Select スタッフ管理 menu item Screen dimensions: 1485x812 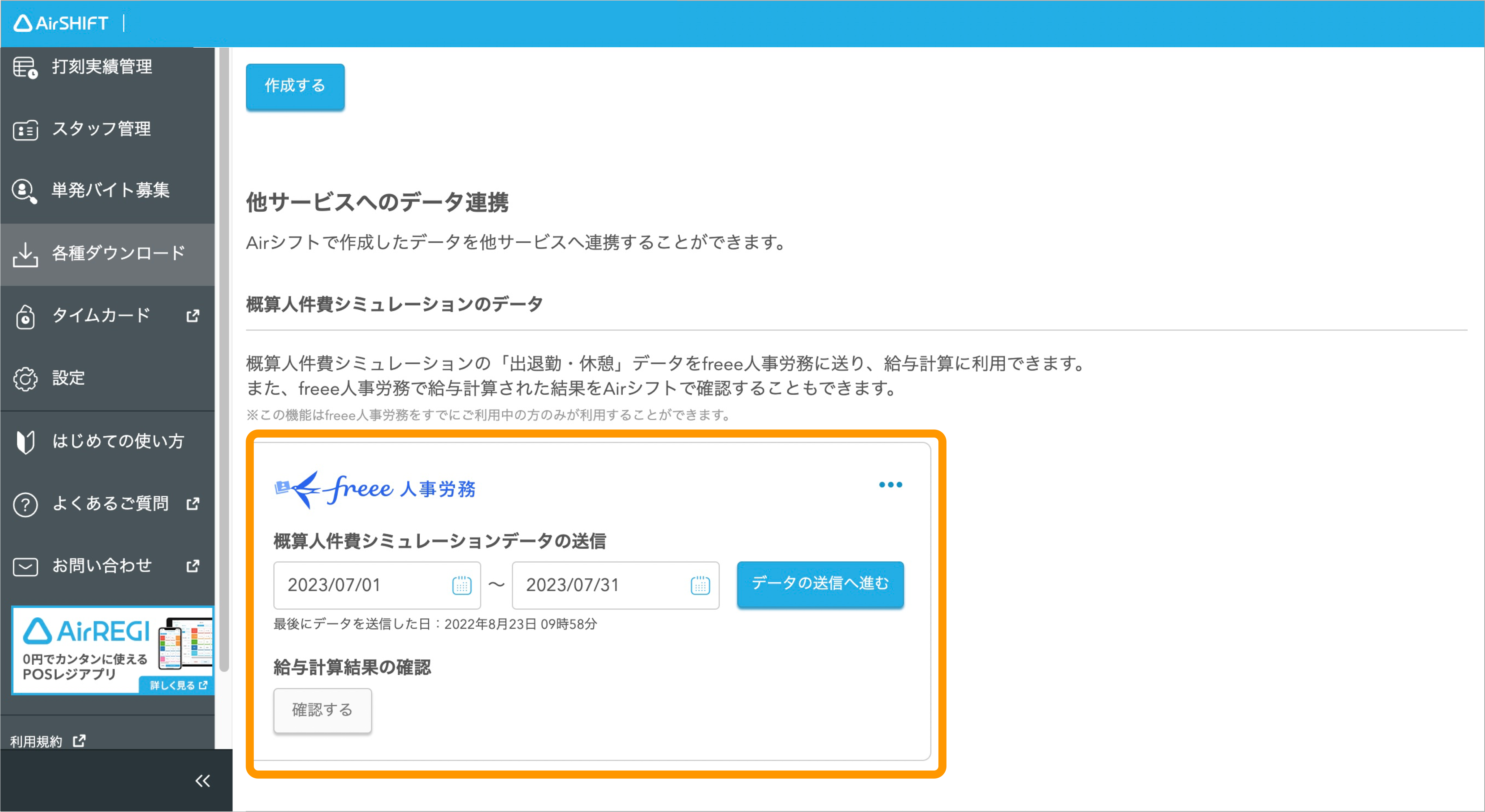pos(107,130)
